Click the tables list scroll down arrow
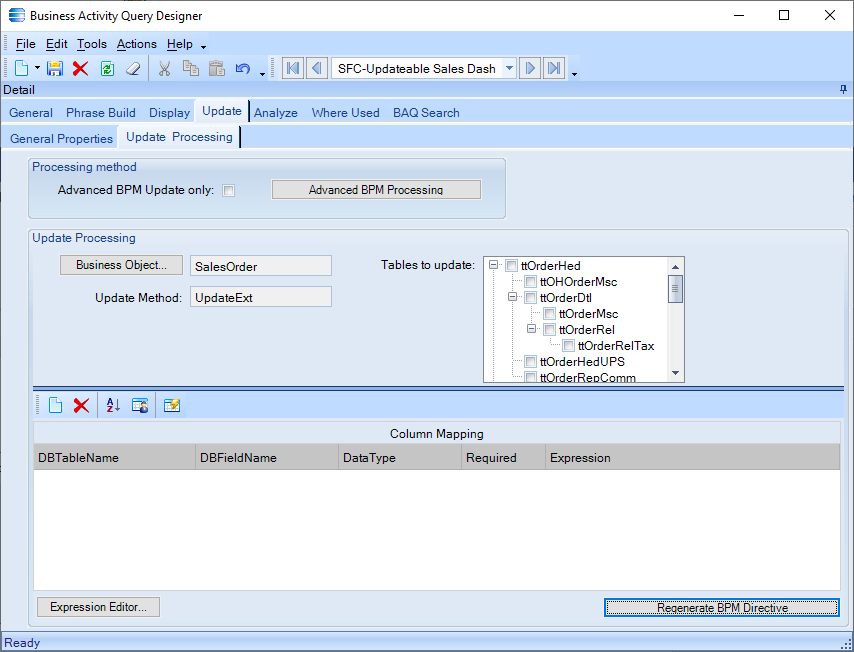854x652 pixels. tap(675, 373)
